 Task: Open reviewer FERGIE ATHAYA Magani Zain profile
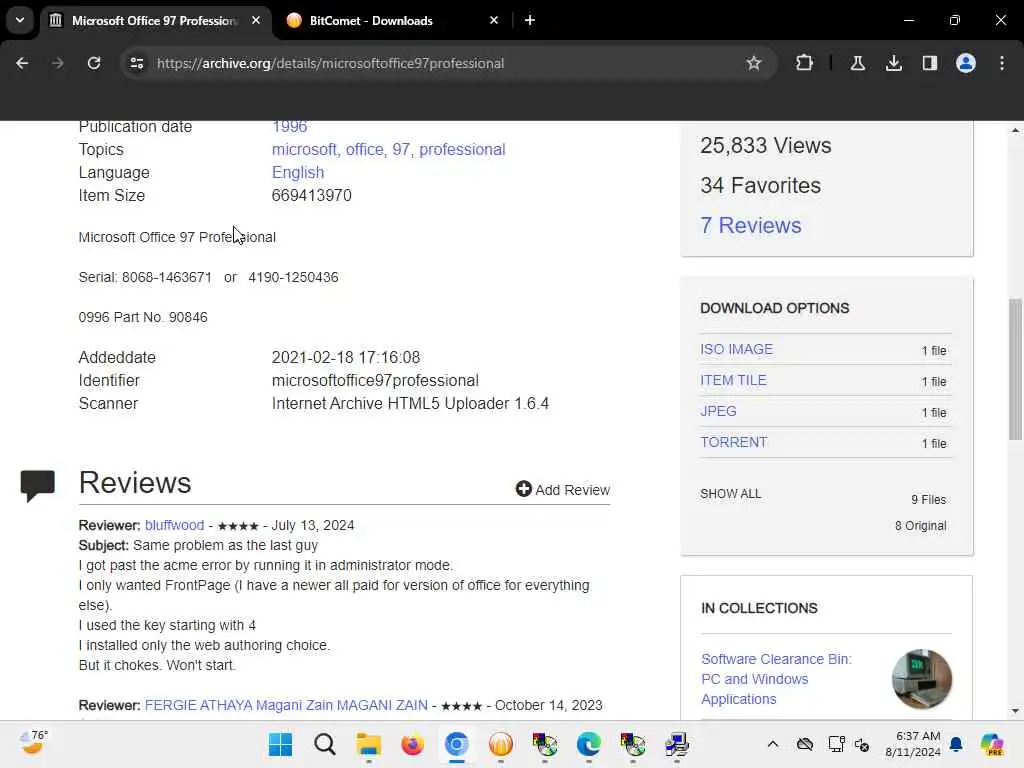click(x=286, y=705)
